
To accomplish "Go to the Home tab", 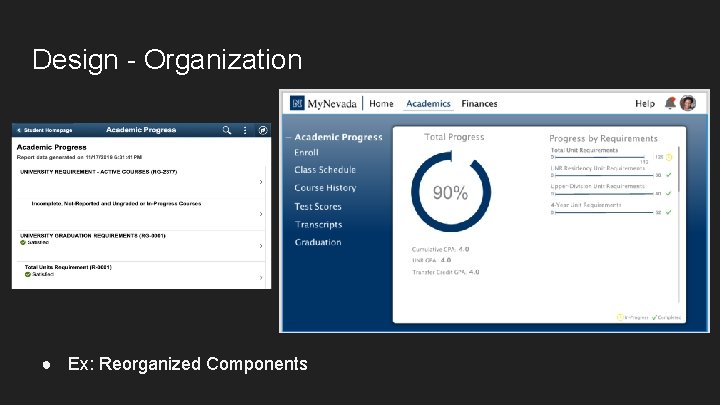I will pos(381,104).
